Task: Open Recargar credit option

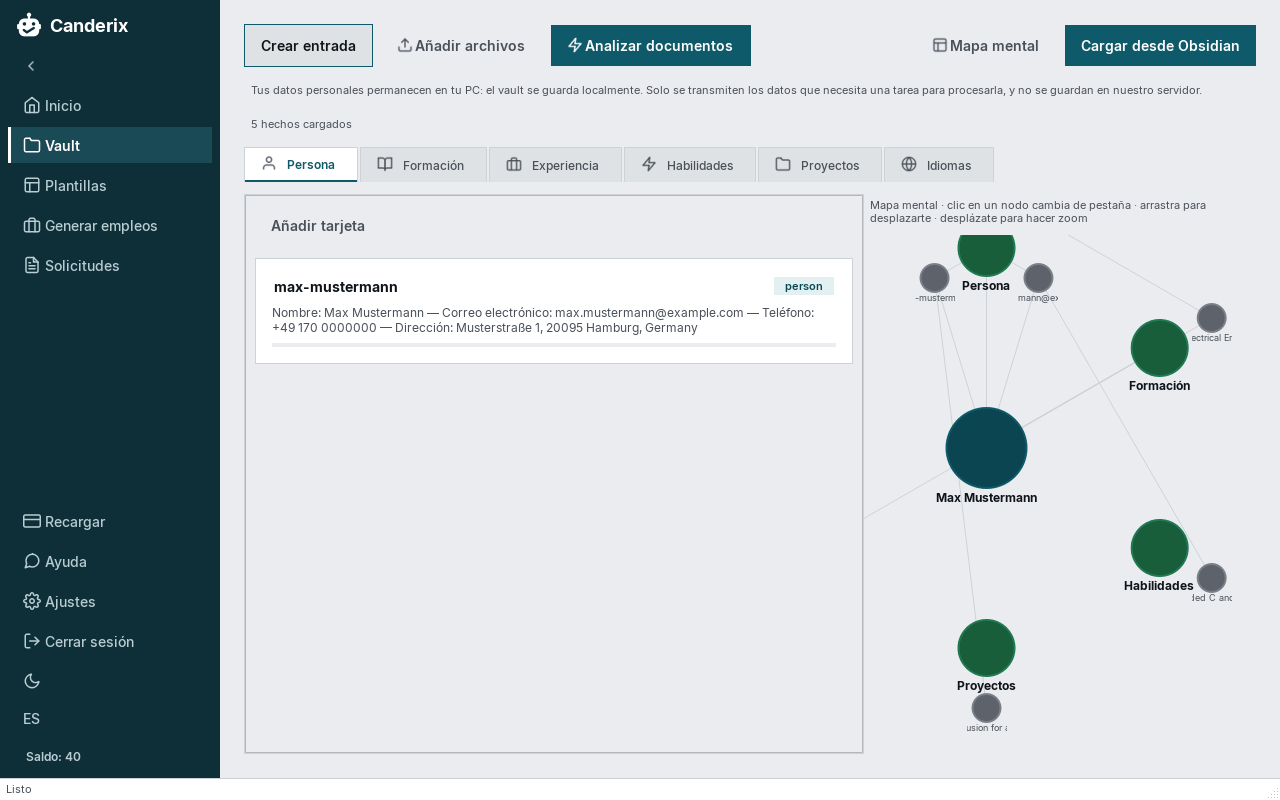Action: (110, 521)
